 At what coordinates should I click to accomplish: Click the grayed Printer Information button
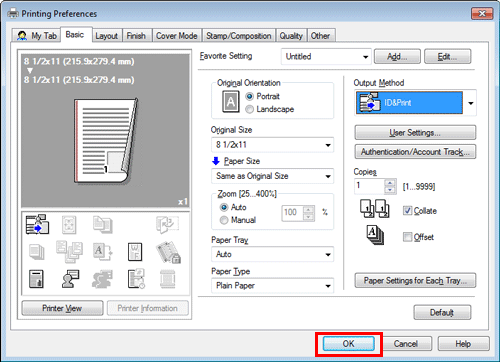(x=148, y=308)
